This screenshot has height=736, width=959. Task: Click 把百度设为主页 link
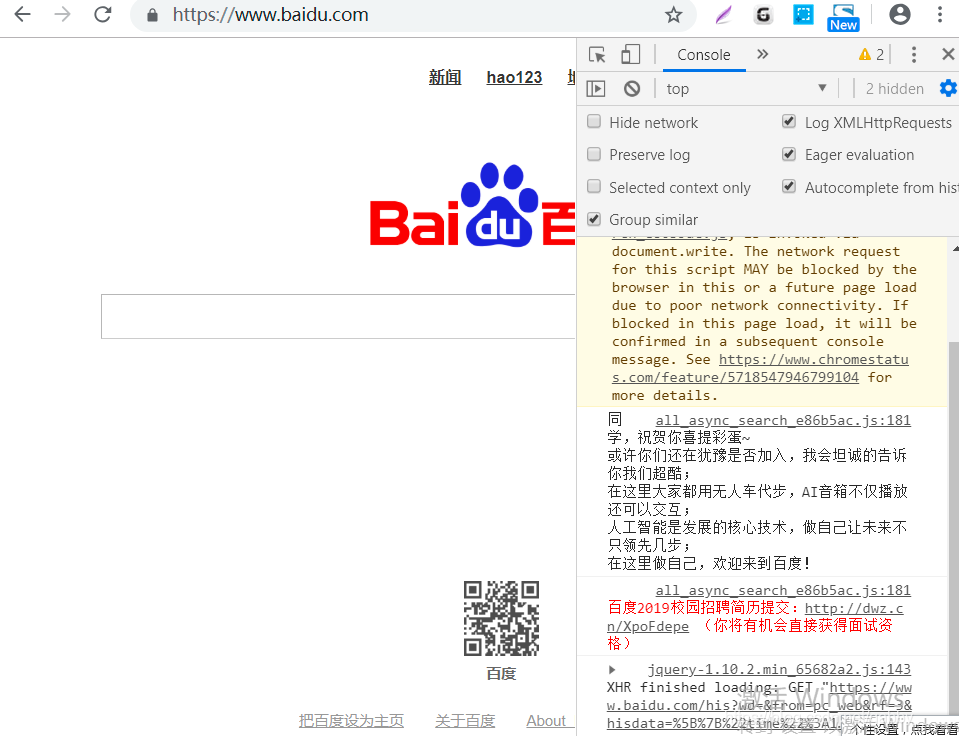[x=351, y=721]
